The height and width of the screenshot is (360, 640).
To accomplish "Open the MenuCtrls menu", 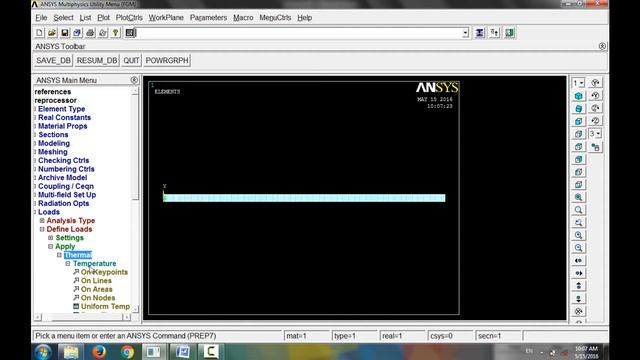I will (x=275, y=18).
